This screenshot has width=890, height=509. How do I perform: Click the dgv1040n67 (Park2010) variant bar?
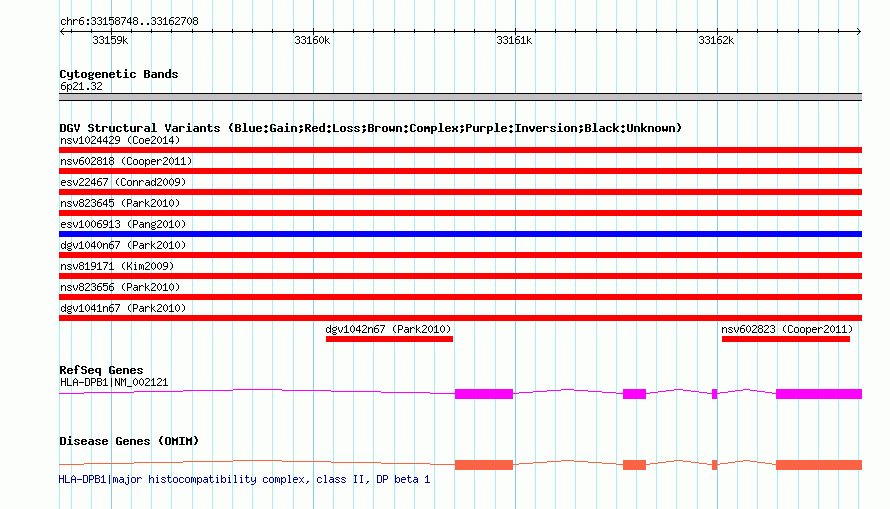click(460, 255)
